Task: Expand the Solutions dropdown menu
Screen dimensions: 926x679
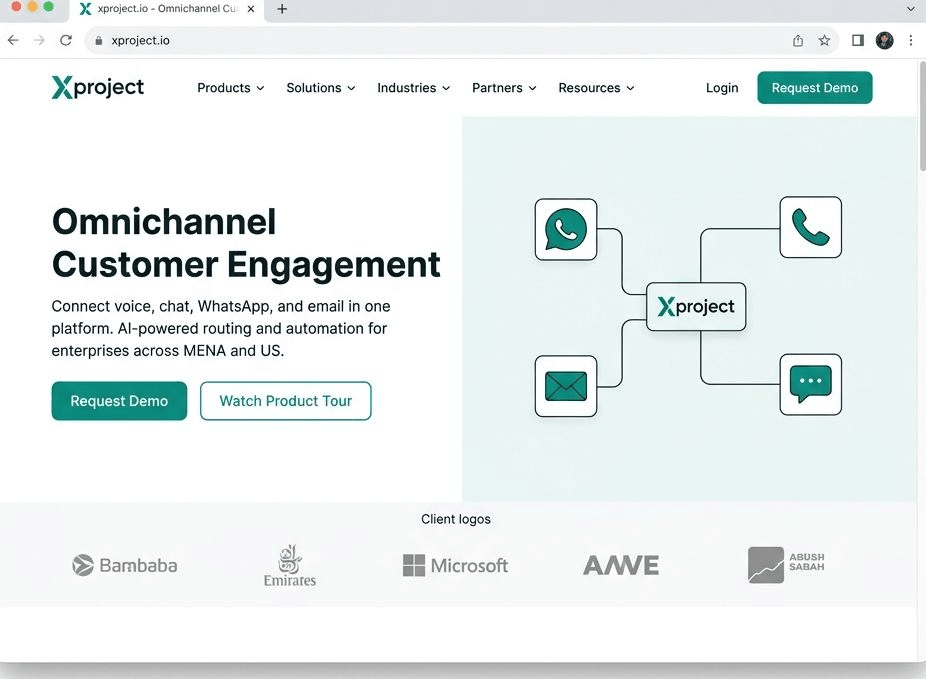Action: pyautogui.click(x=321, y=88)
